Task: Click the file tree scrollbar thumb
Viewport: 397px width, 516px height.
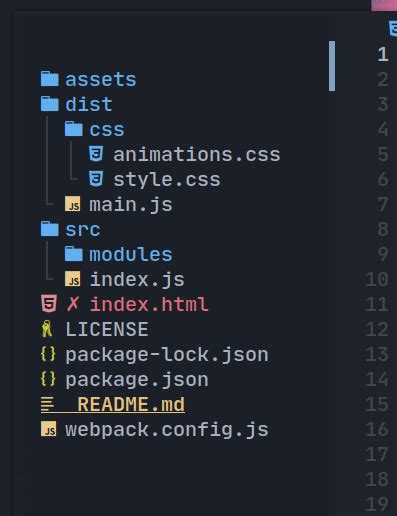Action: (332, 66)
